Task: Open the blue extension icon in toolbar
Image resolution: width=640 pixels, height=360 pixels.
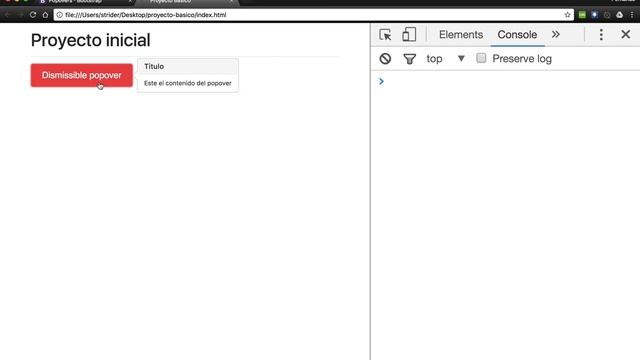Action: 594,15
